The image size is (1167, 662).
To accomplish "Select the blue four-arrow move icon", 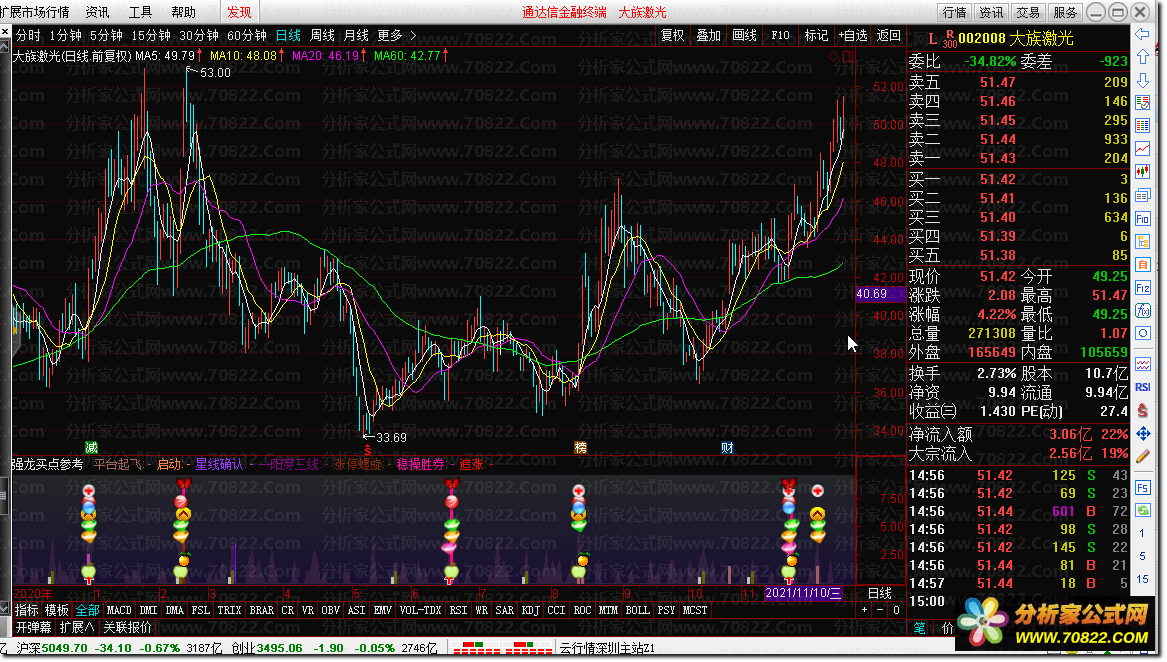I will [x=1142, y=433].
